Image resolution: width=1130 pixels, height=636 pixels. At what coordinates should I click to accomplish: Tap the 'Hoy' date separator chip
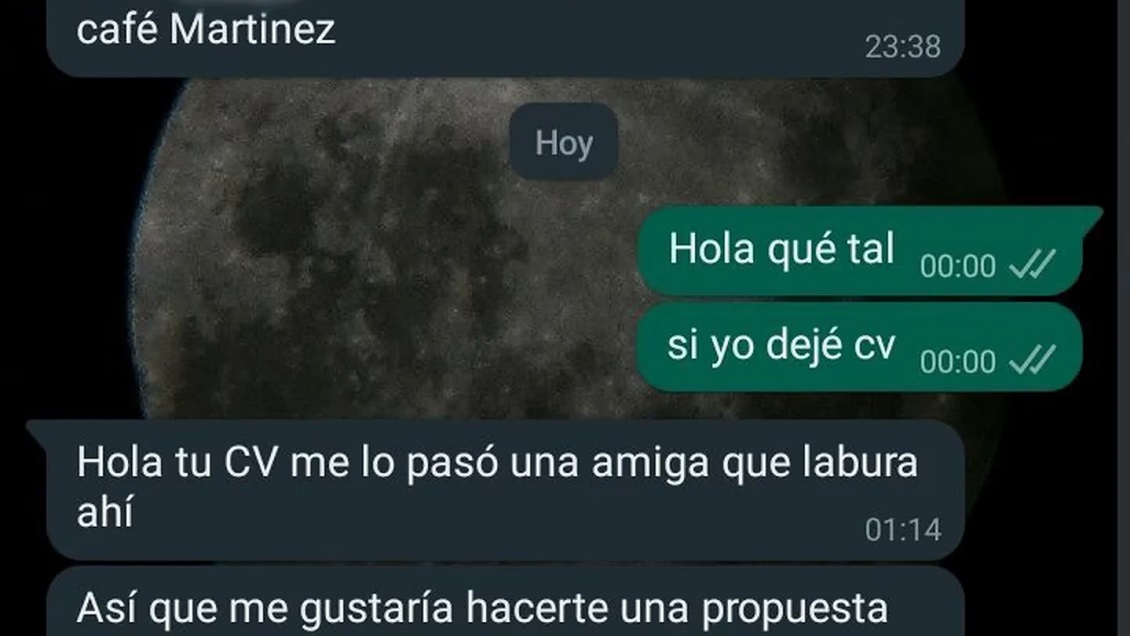564,142
